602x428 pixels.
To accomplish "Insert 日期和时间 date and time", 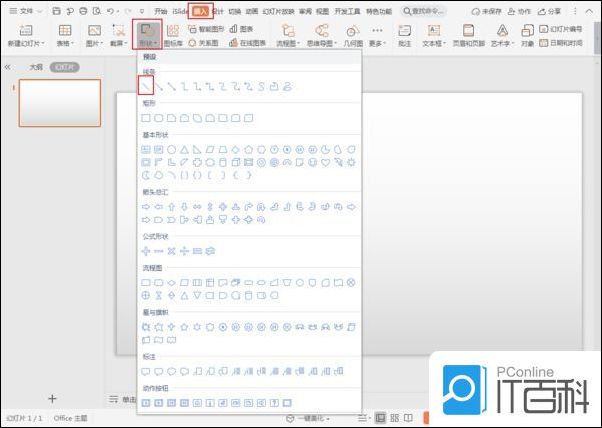I will point(561,43).
